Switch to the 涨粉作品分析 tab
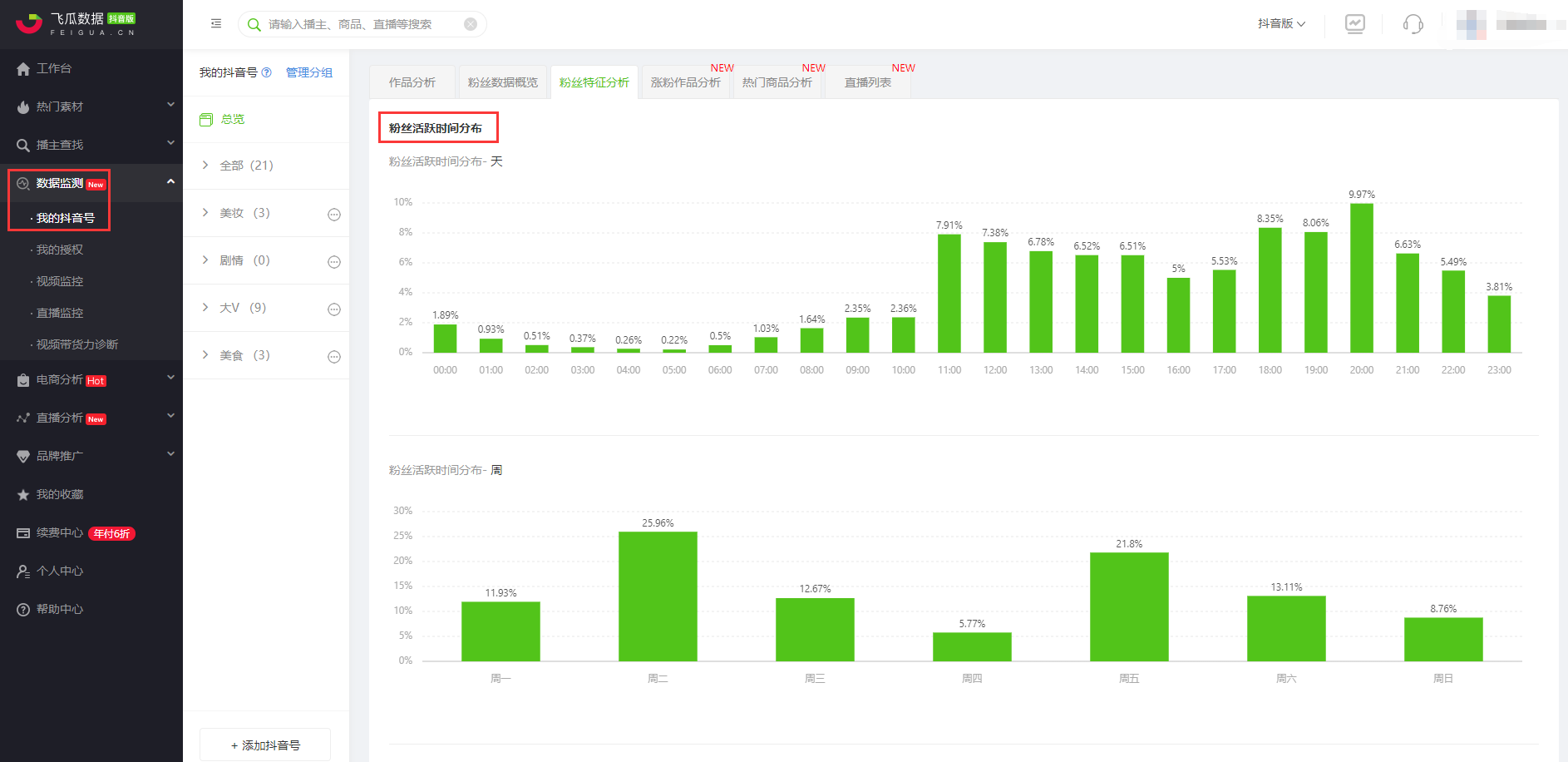 685,82
